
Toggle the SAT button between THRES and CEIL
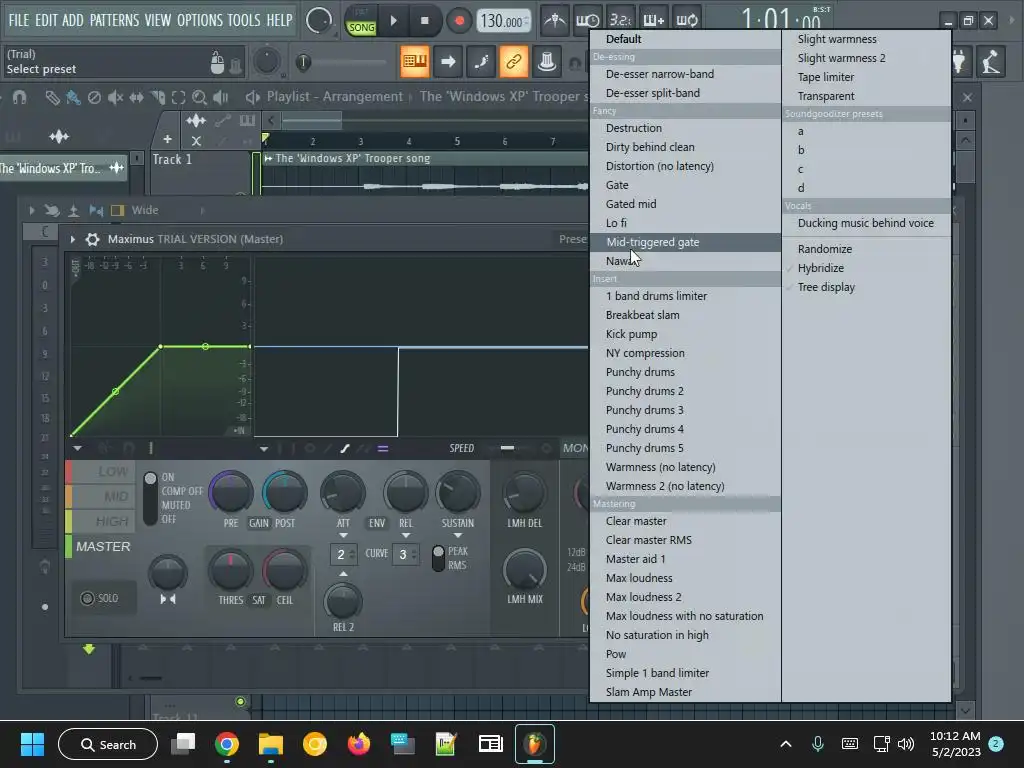tap(259, 600)
